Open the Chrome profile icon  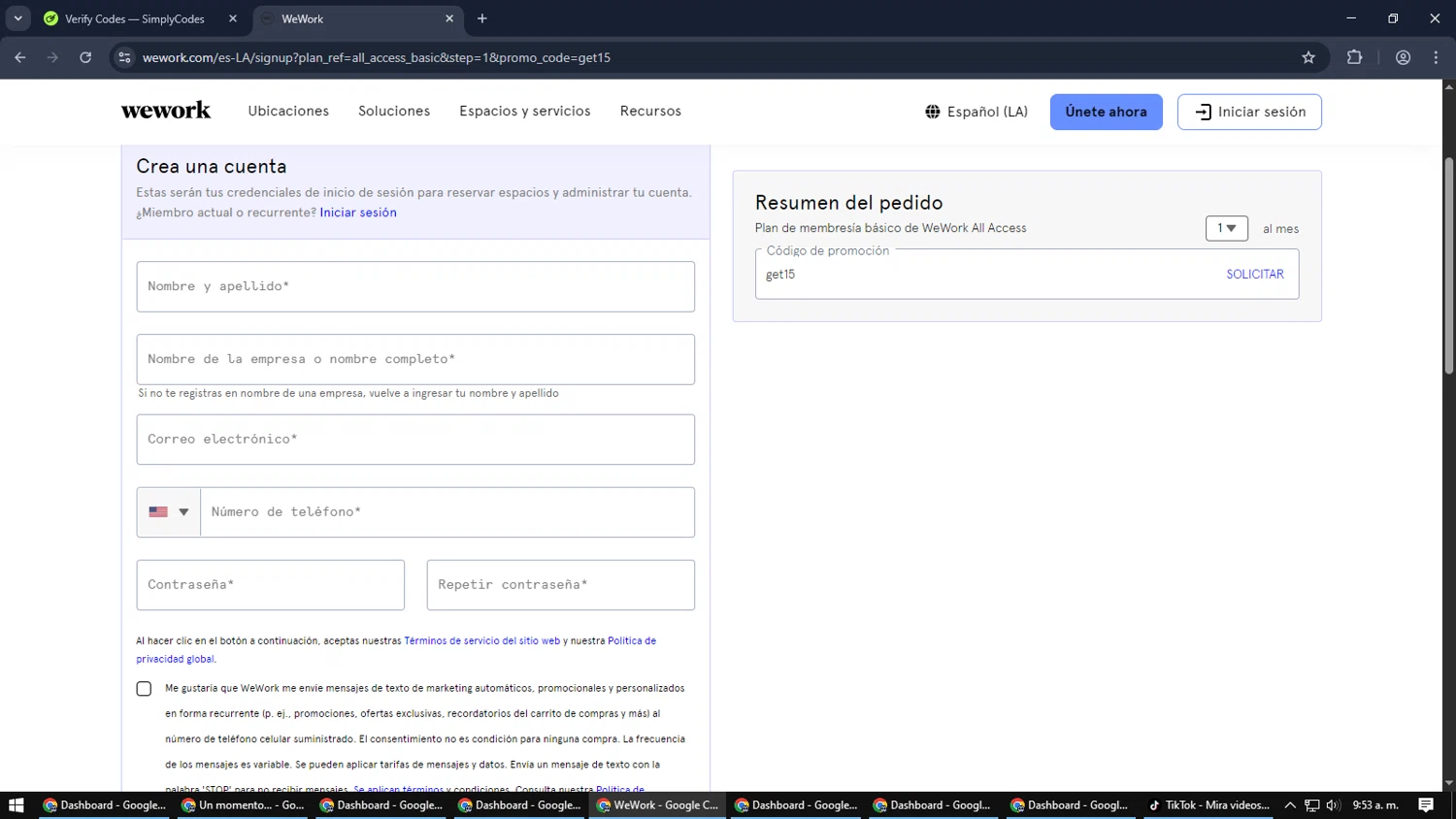1403,57
